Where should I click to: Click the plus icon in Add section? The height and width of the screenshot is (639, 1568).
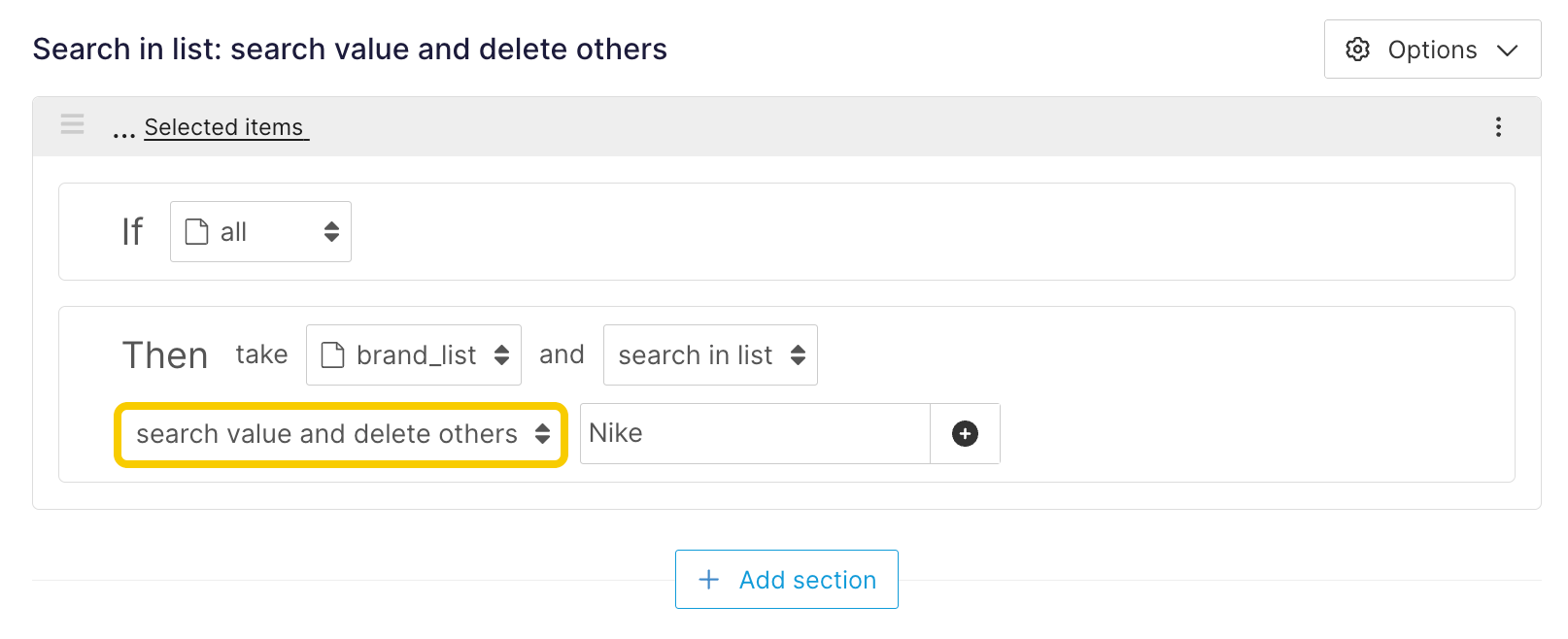(x=709, y=580)
